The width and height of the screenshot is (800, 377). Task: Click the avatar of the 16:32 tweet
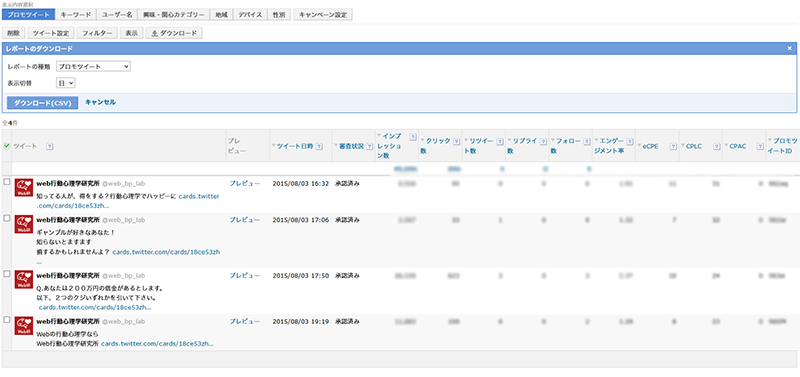tap(23, 188)
